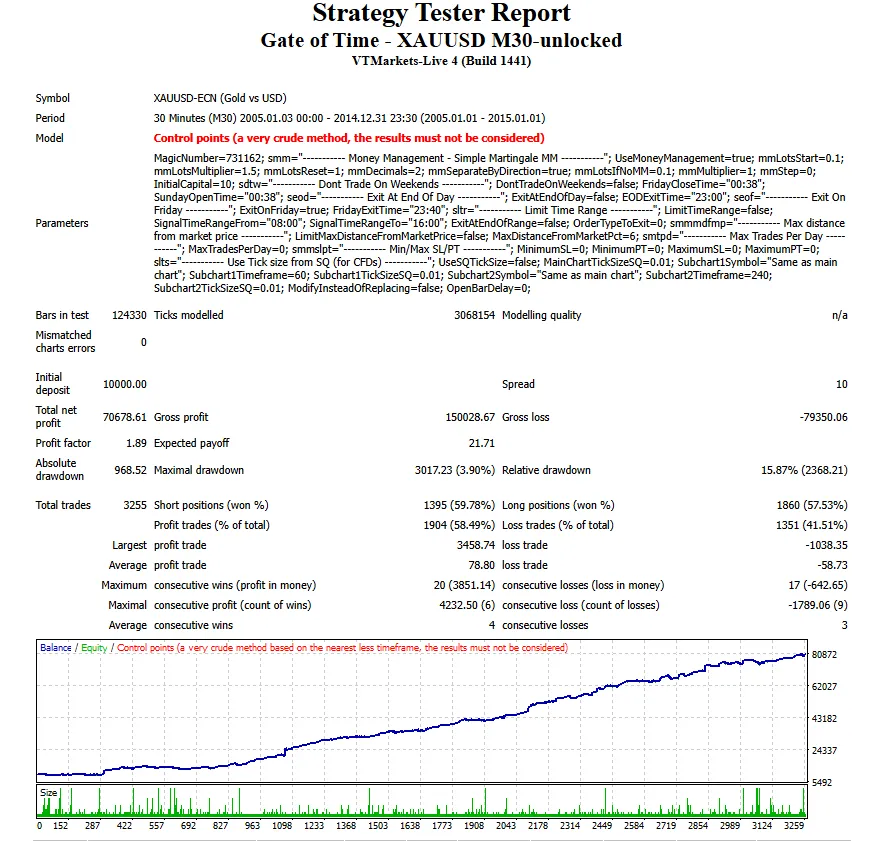Click the chart y-axis label '5492'
This screenshot has width=877, height=841.
click(x=822, y=782)
